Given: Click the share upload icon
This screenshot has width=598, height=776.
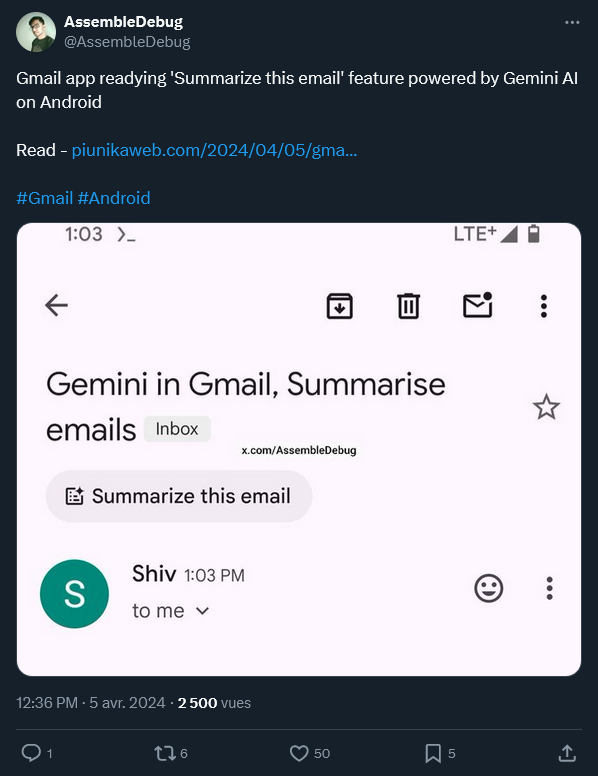Looking at the screenshot, I should pos(567,753).
